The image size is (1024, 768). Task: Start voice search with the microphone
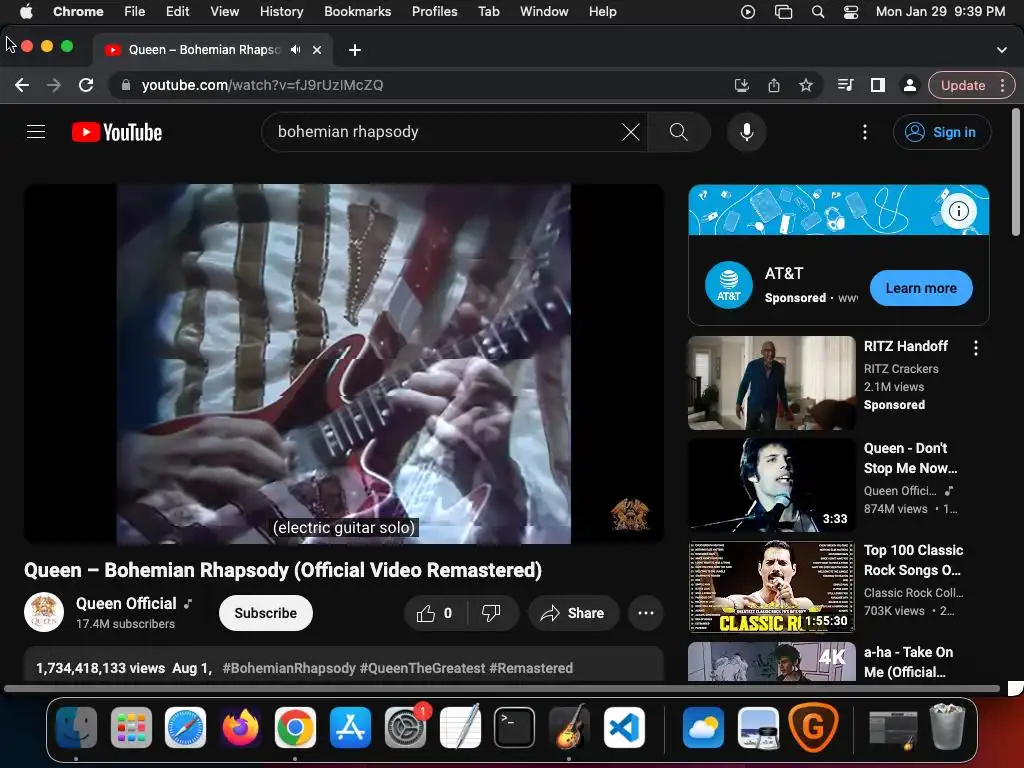pyautogui.click(x=746, y=132)
